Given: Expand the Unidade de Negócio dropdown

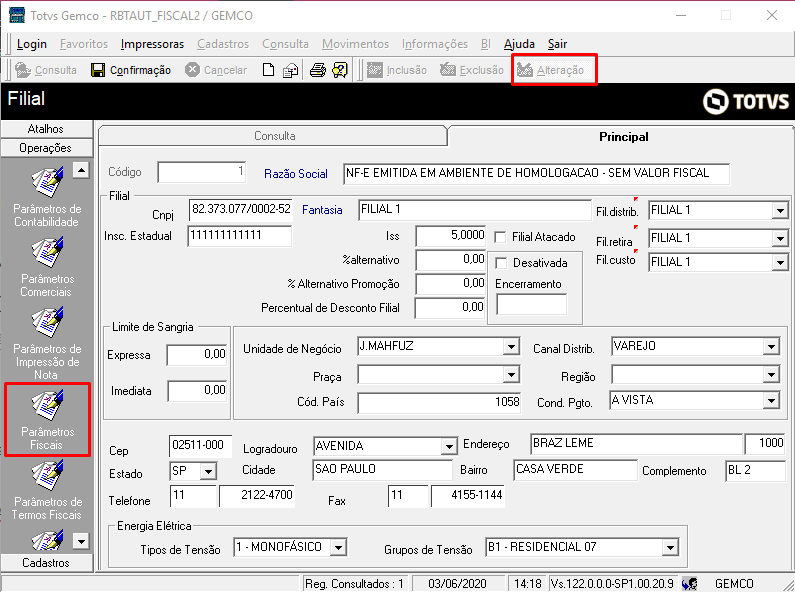Looking at the screenshot, I should [x=512, y=347].
